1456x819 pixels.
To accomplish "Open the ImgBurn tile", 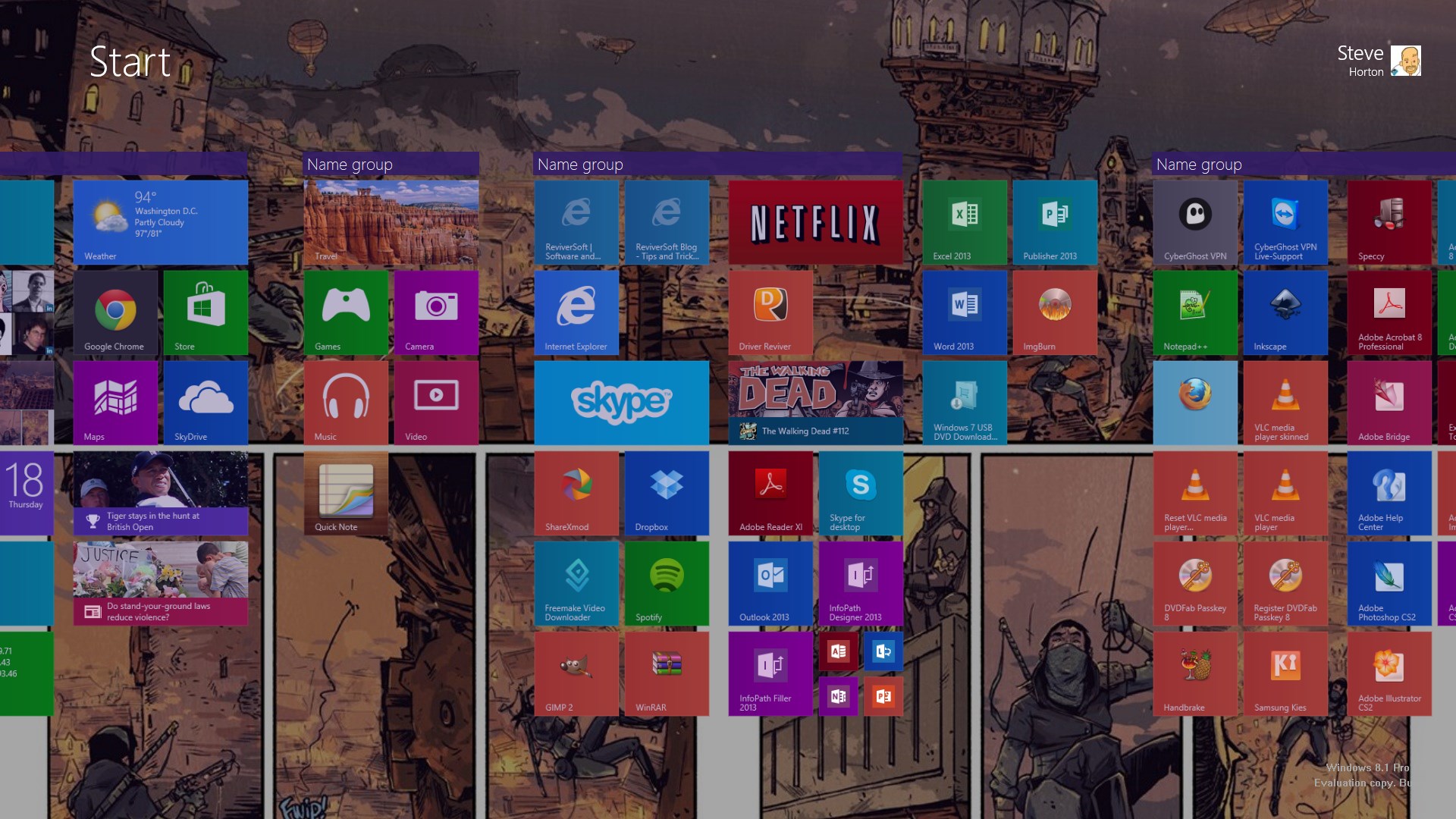I will coord(1055,312).
